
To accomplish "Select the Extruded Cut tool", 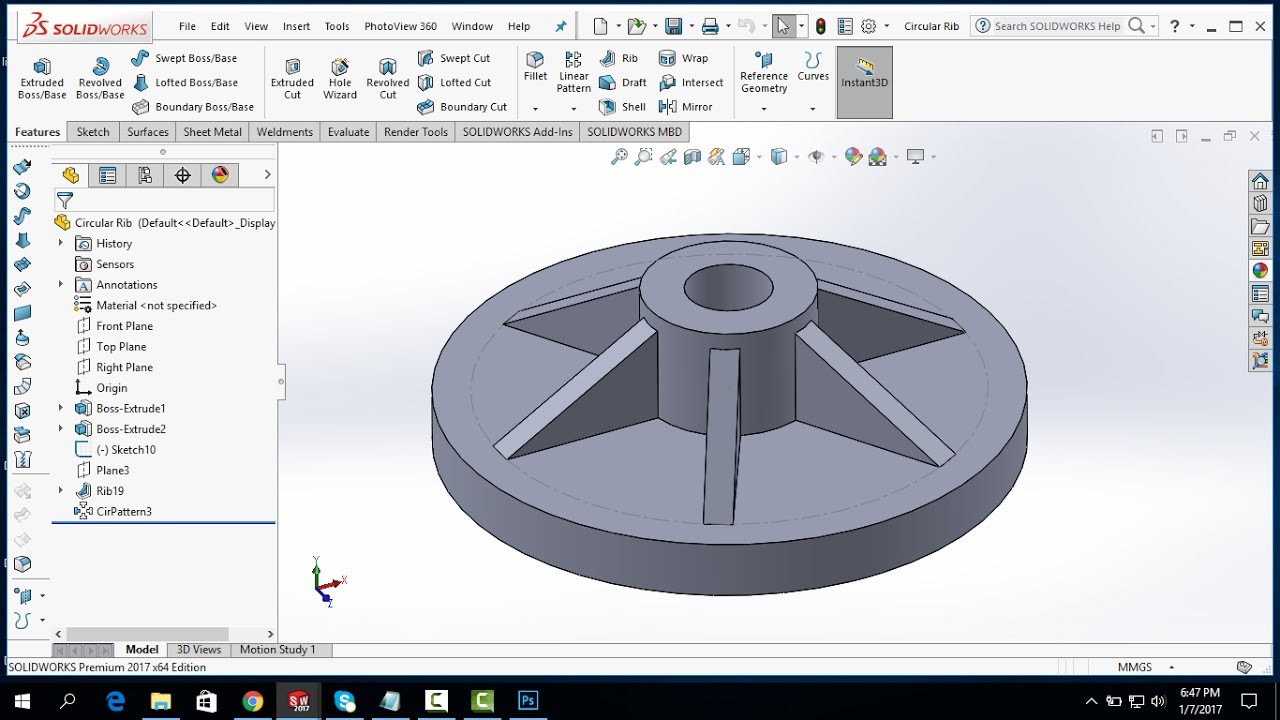I will [x=292, y=78].
